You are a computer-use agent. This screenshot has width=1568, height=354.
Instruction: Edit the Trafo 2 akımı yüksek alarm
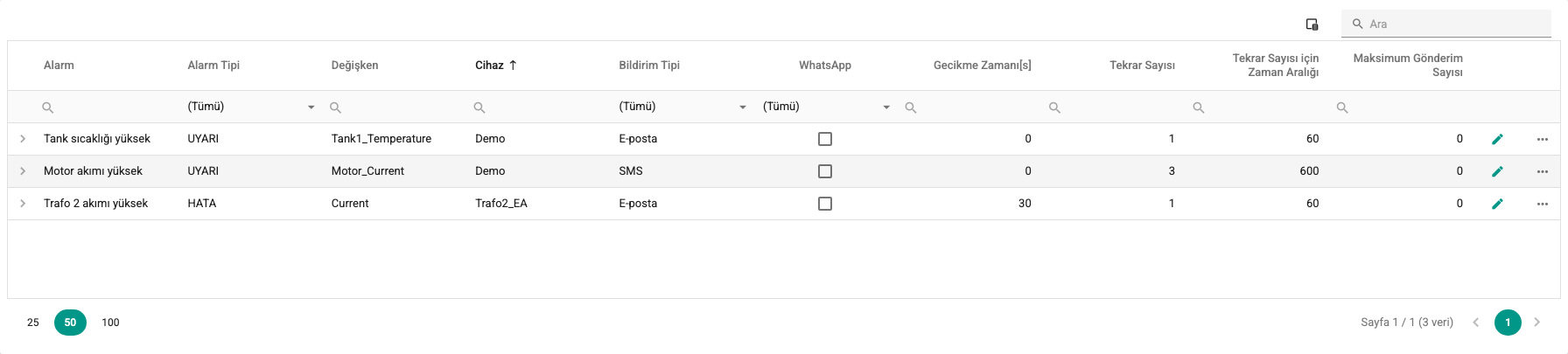[x=1497, y=204]
